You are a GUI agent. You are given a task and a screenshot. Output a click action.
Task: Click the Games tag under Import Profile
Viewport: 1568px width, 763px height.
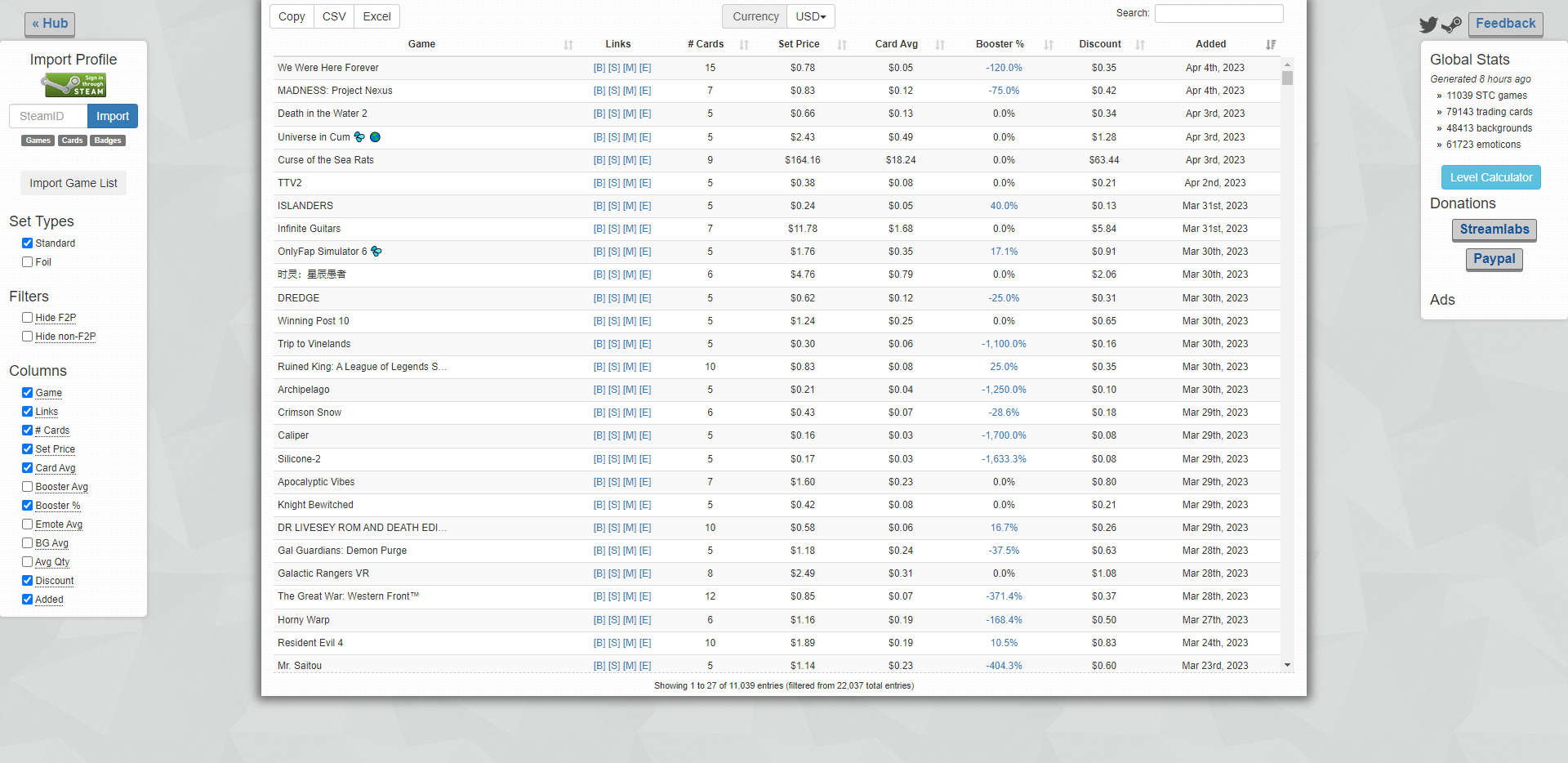coord(38,141)
